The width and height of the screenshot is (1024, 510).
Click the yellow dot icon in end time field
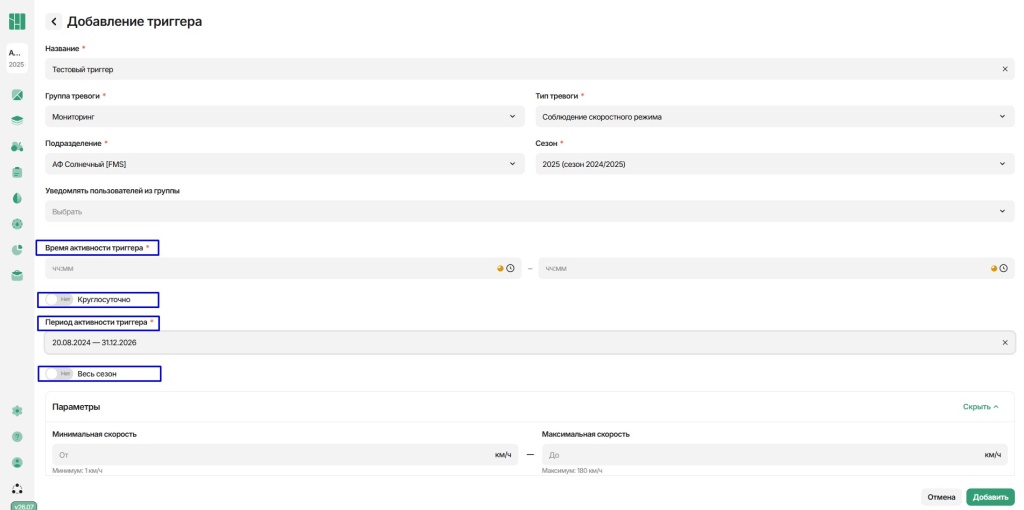coord(994,268)
